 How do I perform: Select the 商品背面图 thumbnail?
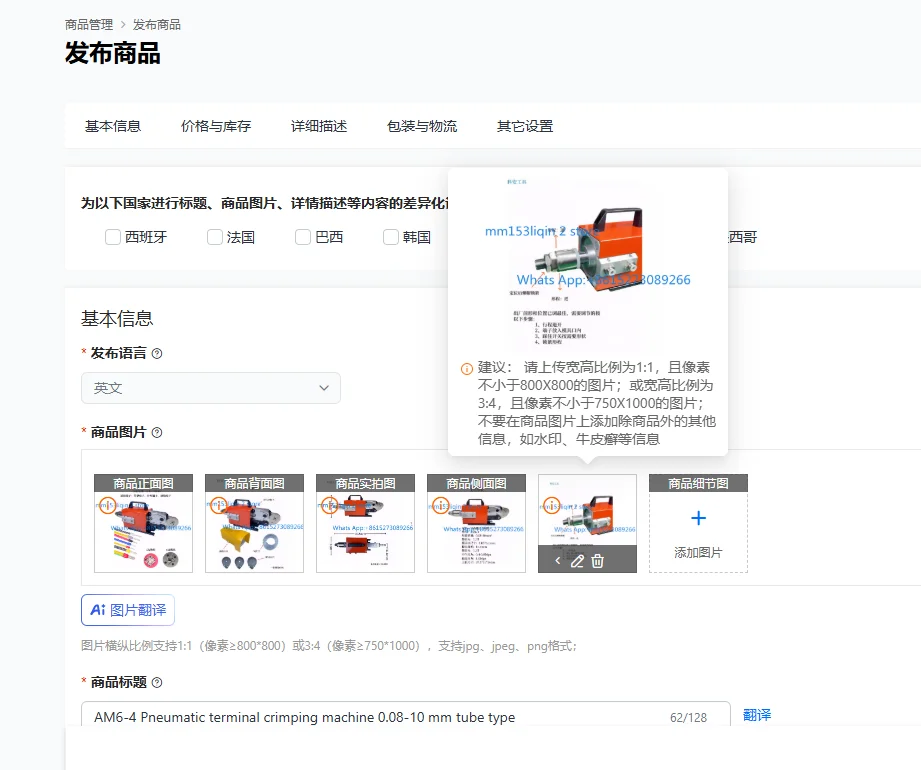(x=254, y=523)
